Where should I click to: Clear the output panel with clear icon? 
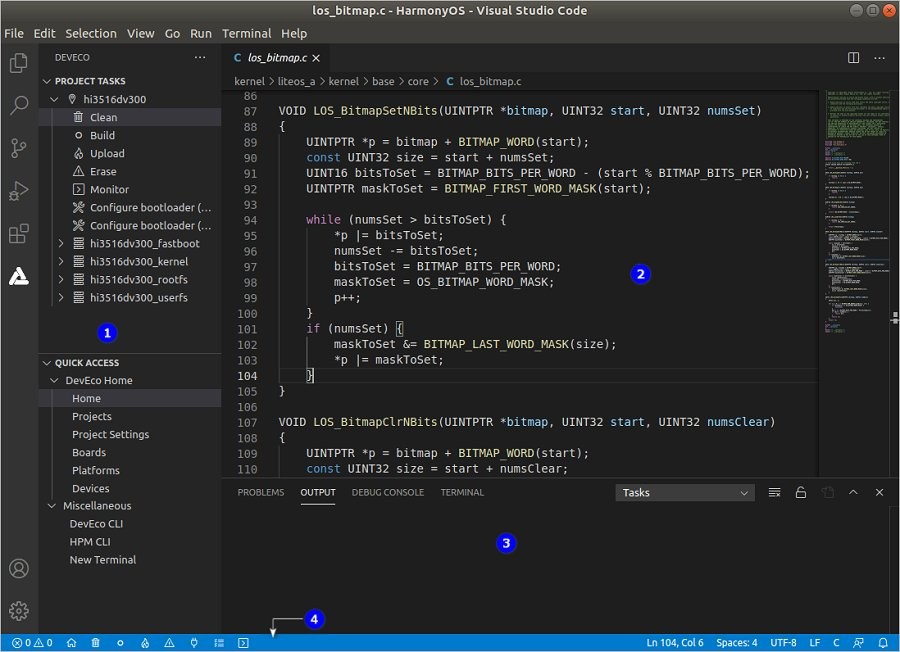pyautogui.click(x=774, y=492)
